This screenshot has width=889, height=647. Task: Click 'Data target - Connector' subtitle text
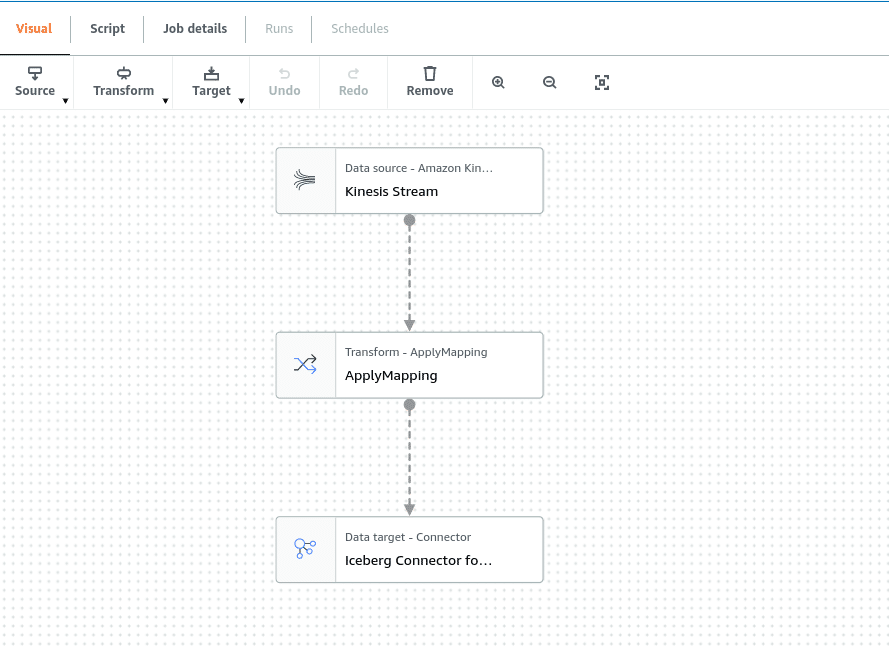(408, 537)
